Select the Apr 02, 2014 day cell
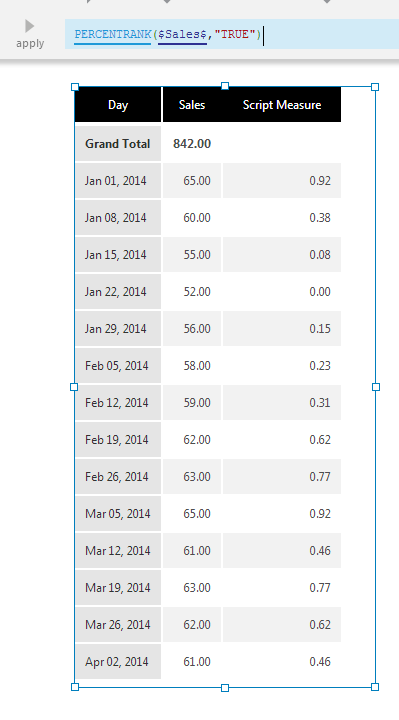Screen dimensions: 399x720 coord(118,662)
